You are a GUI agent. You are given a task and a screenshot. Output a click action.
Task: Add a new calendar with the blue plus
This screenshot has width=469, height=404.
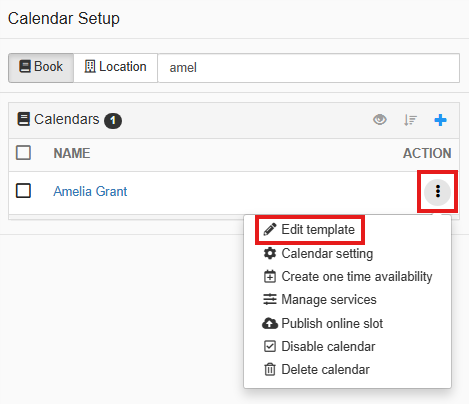440,120
